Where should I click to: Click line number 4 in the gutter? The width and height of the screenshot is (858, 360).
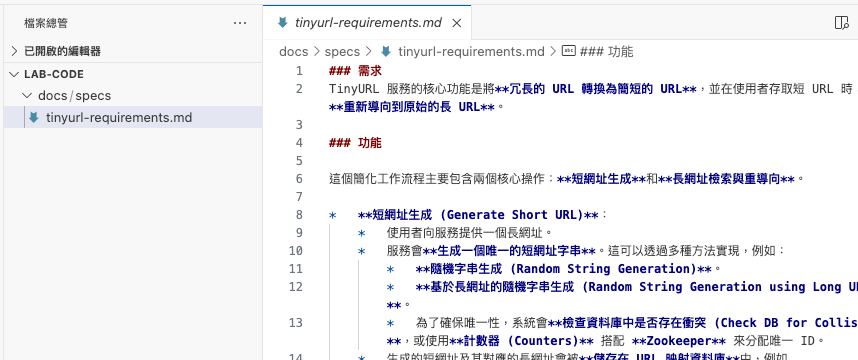click(299, 143)
